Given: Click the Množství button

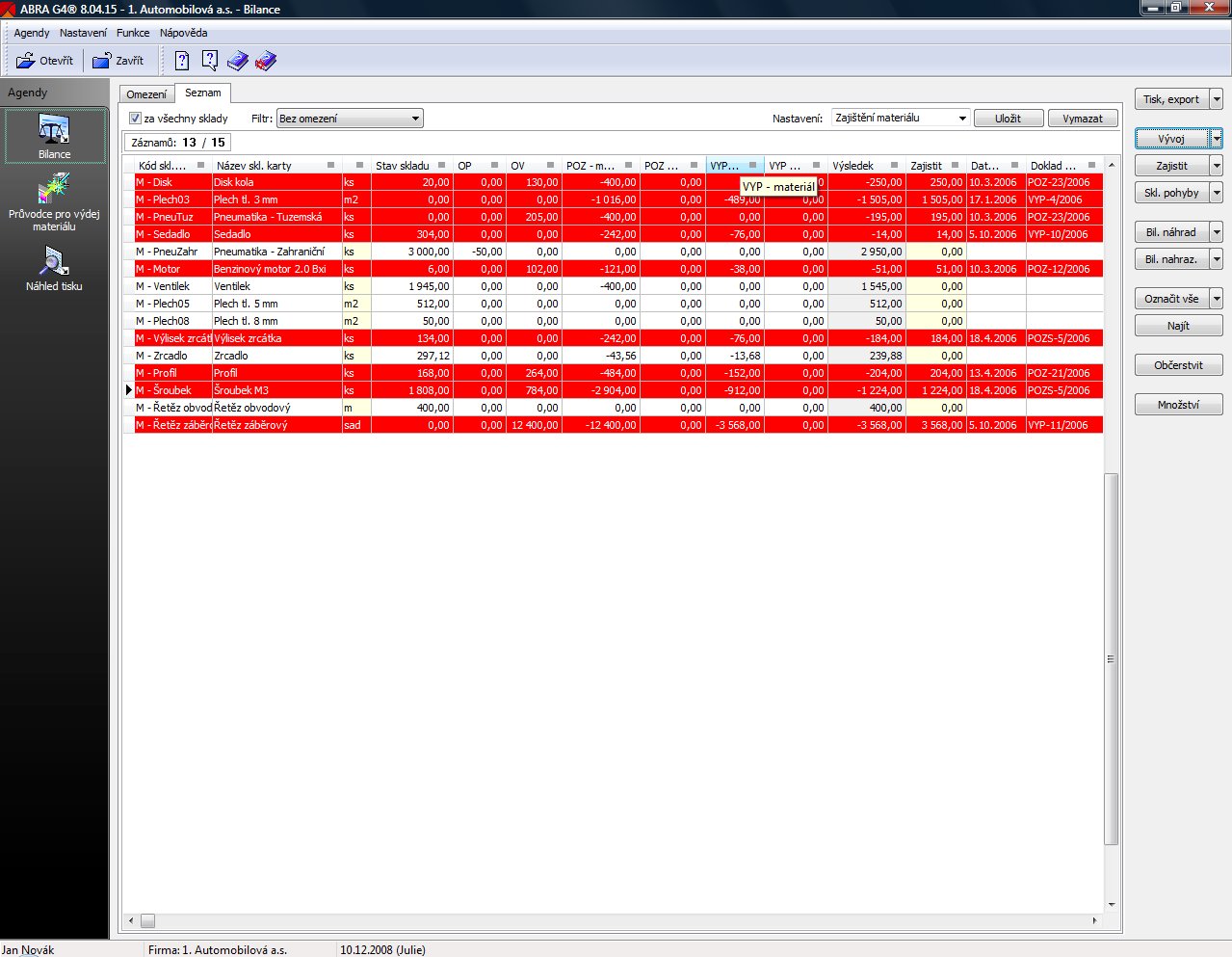Looking at the screenshot, I should (x=1178, y=405).
